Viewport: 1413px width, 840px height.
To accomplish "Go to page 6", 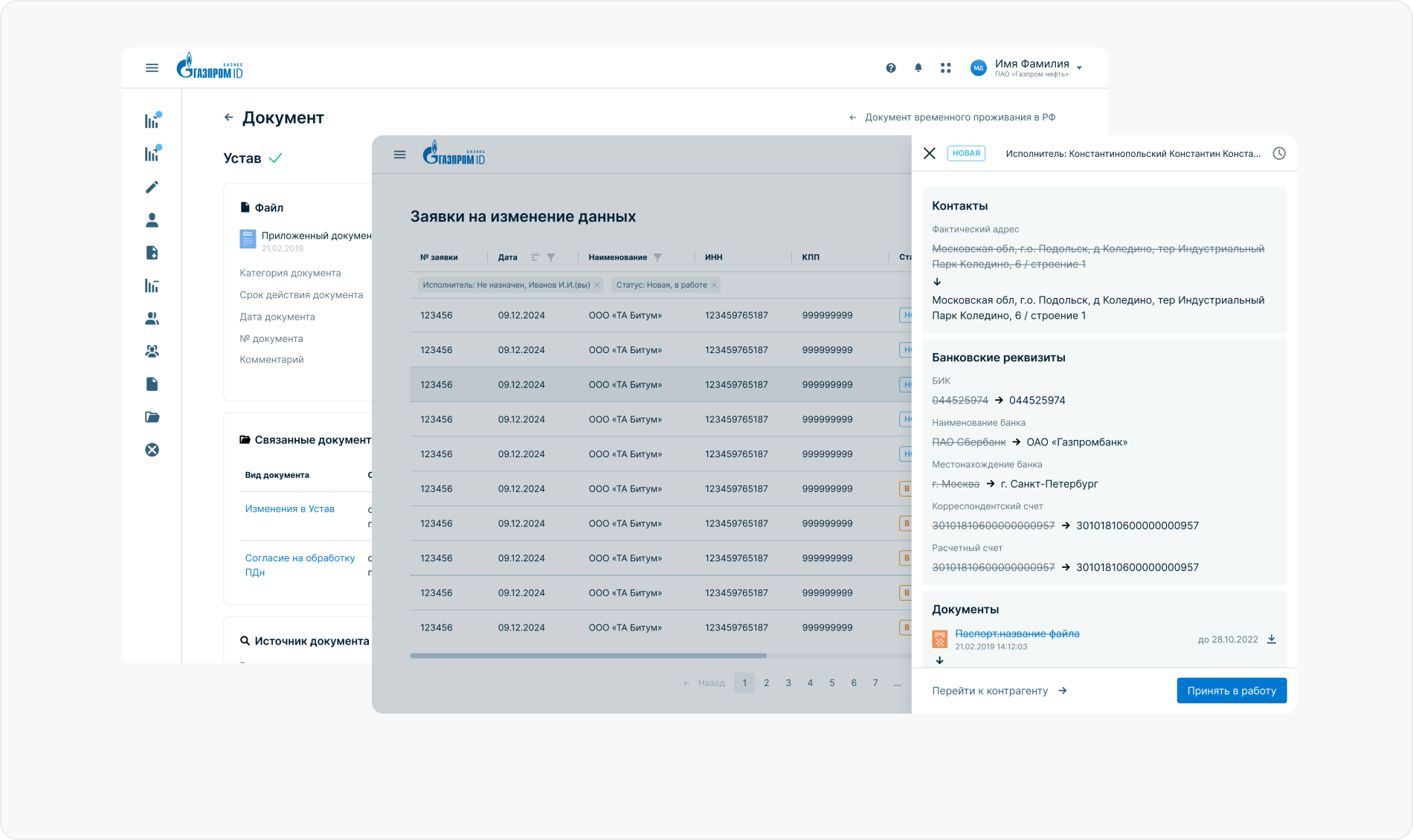I will 854,682.
